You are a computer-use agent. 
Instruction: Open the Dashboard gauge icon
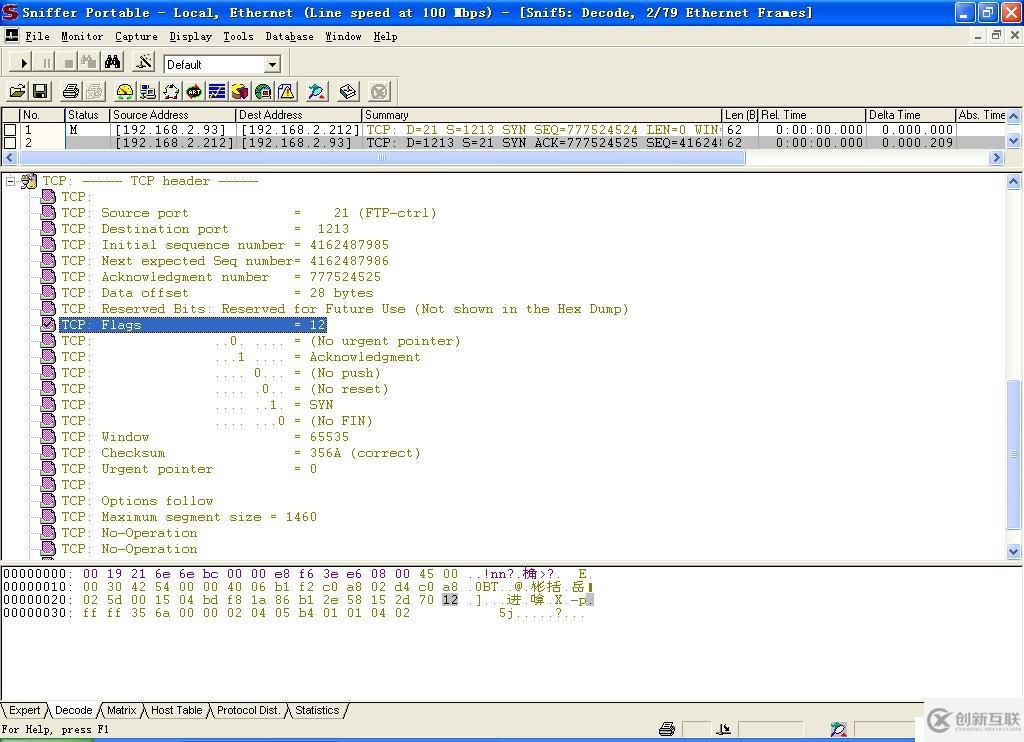(125, 91)
